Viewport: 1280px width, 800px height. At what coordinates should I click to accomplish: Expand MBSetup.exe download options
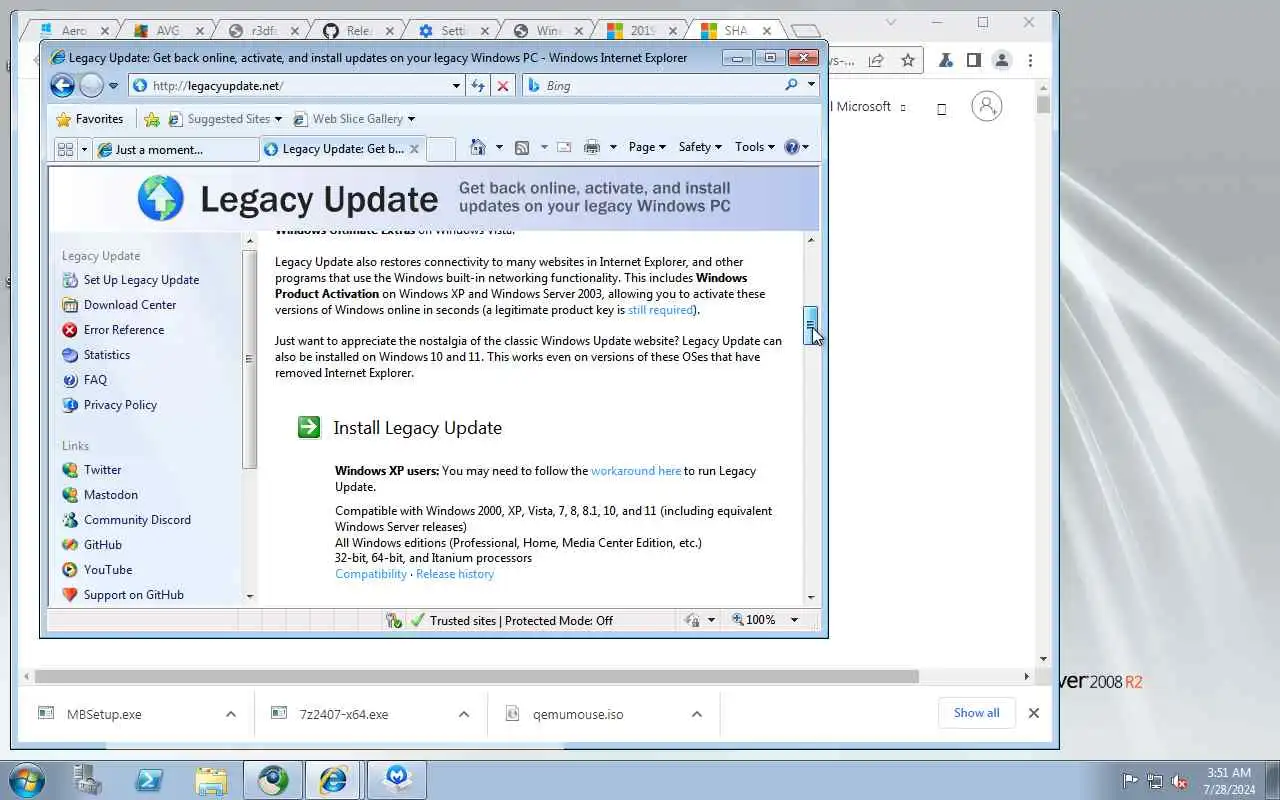pos(231,714)
